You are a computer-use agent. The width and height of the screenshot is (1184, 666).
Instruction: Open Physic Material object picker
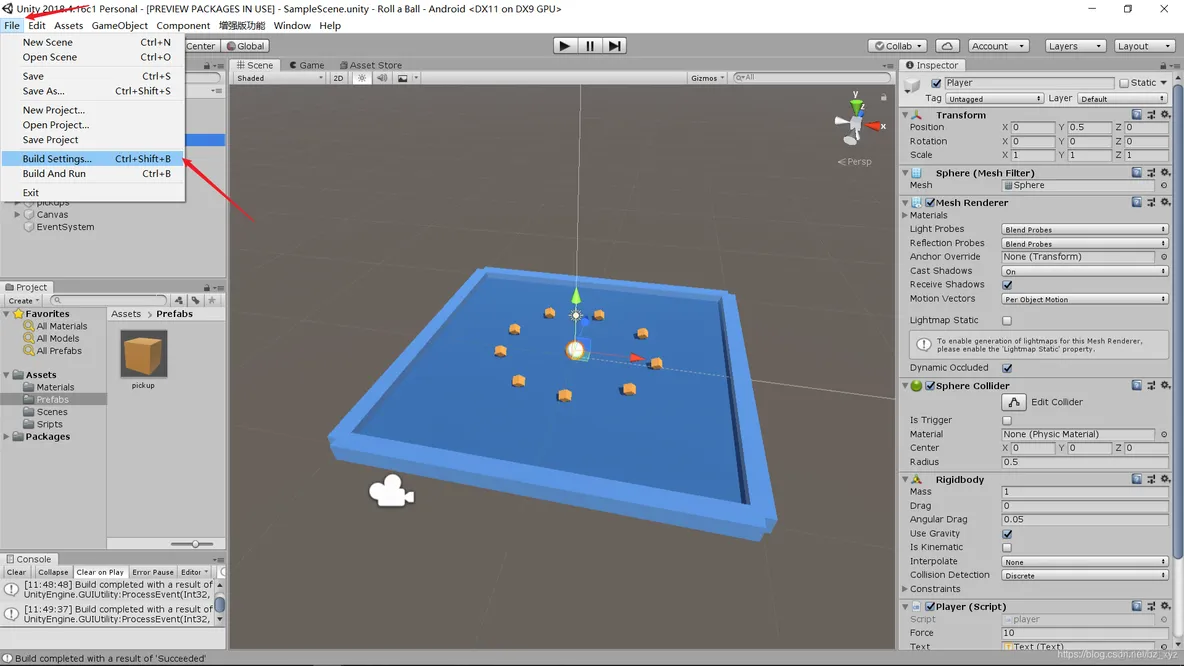click(1164, 435)
